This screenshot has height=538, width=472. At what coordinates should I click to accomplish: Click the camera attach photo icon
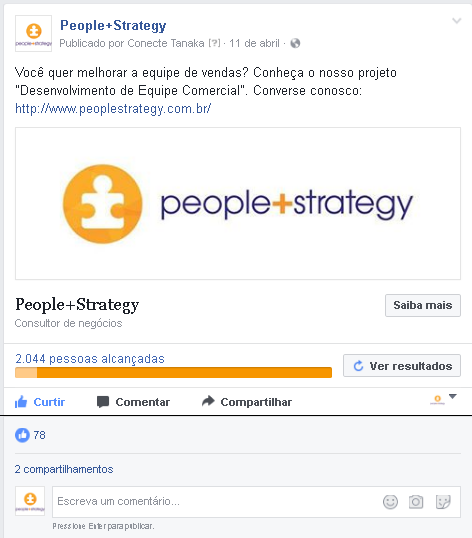[x=416, y=502]
